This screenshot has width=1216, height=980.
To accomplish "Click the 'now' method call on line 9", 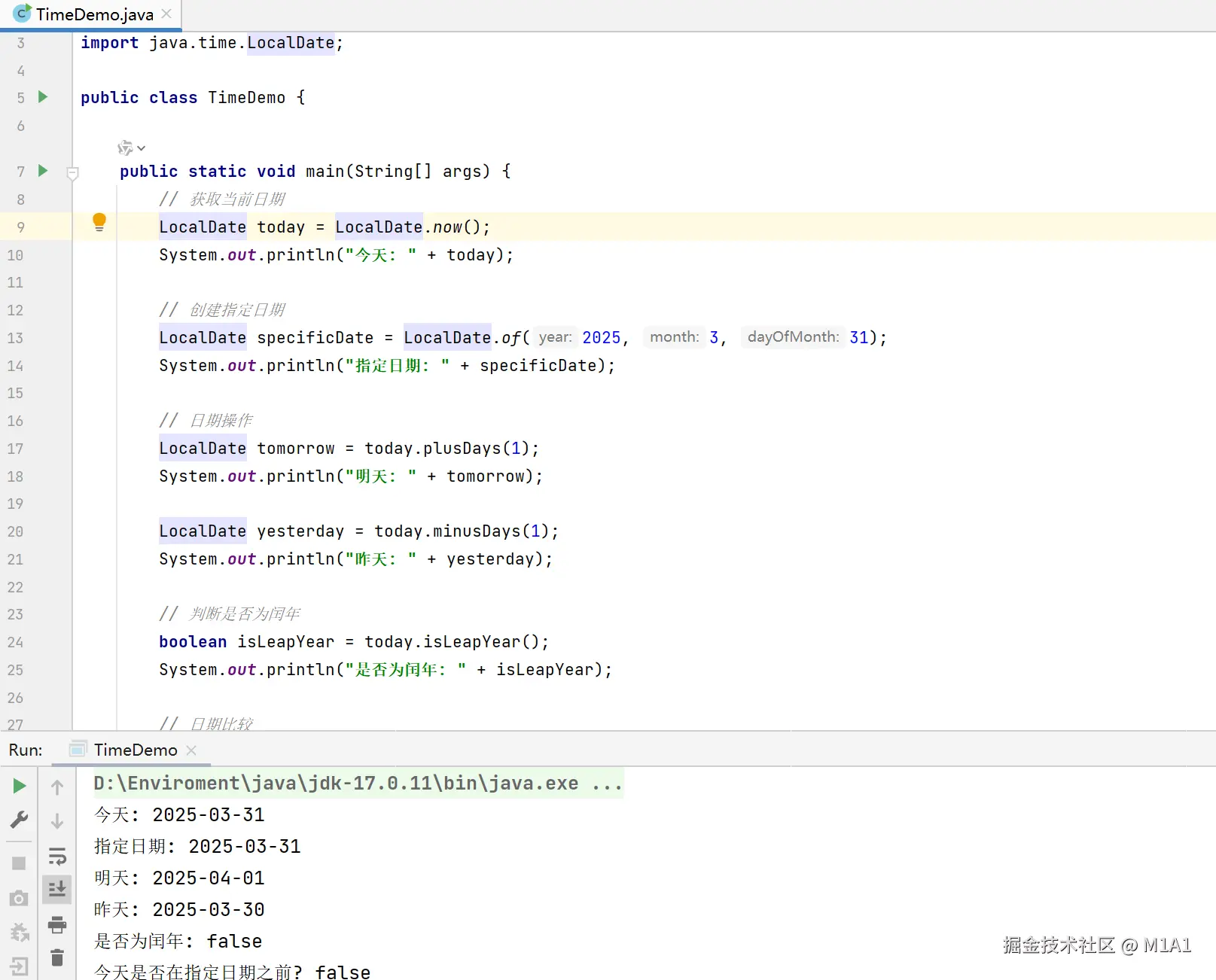I will coord(447,227).
